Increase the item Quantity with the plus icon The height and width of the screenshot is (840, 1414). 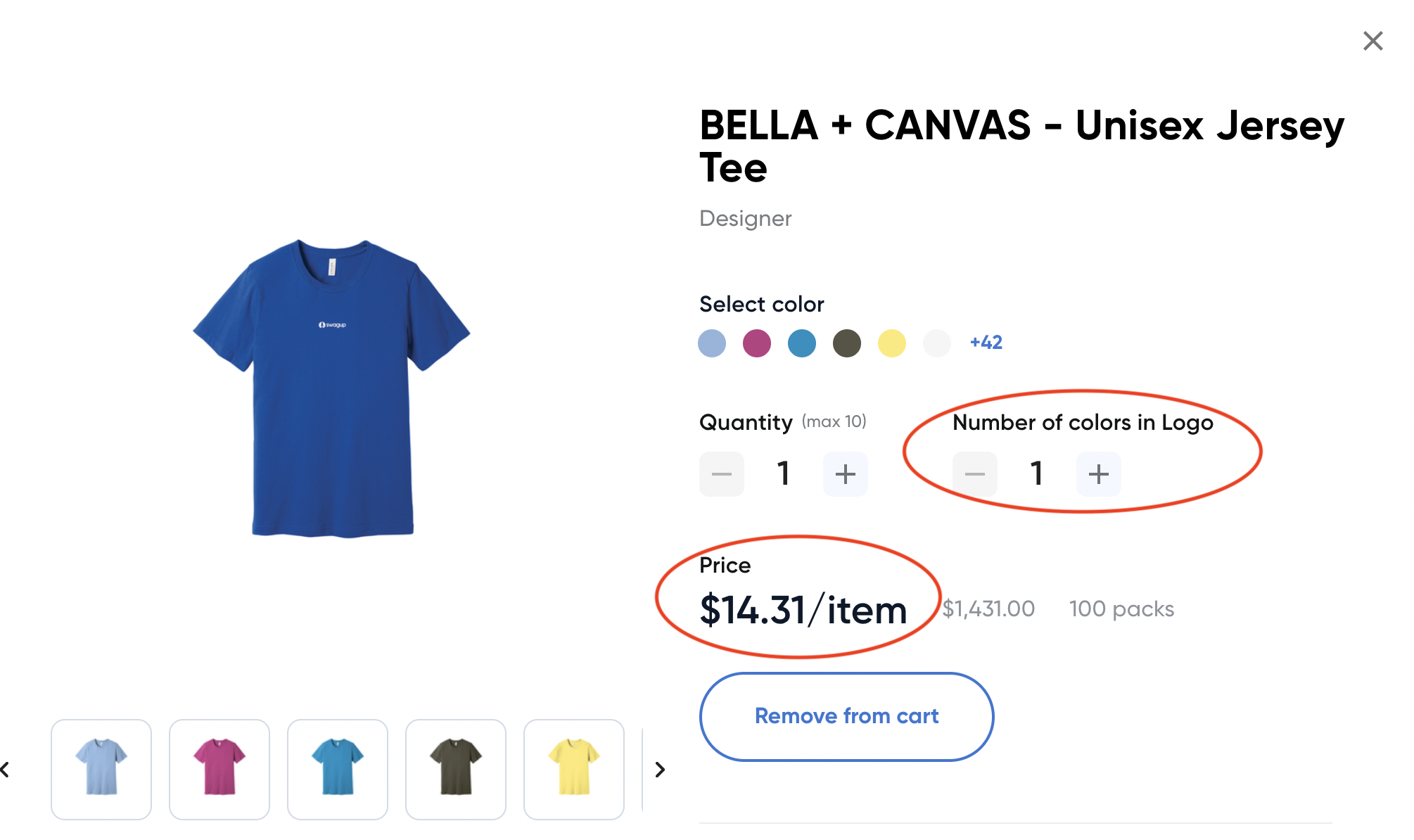coord(844,473)
